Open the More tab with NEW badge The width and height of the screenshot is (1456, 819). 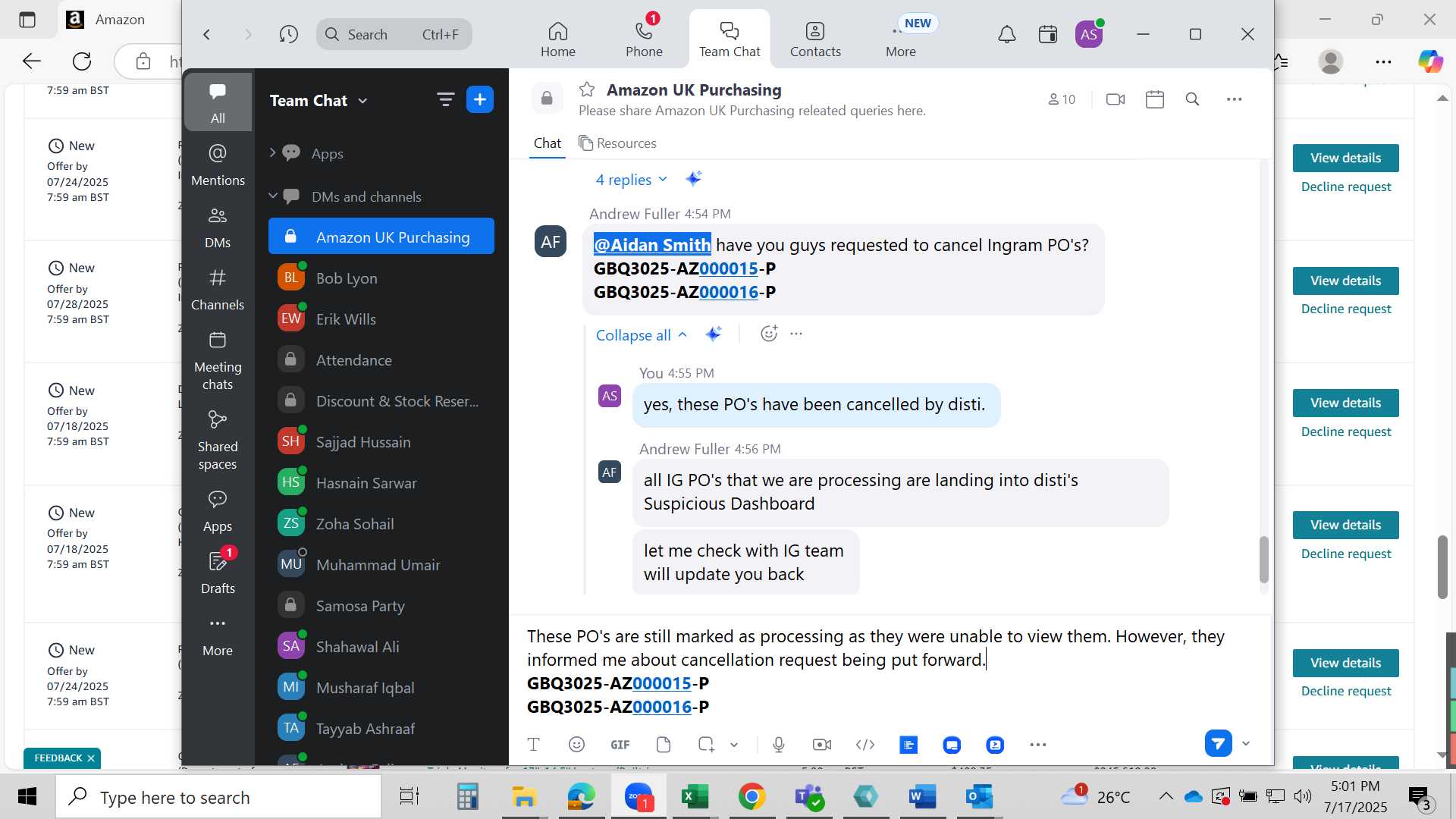click(901, 39)
